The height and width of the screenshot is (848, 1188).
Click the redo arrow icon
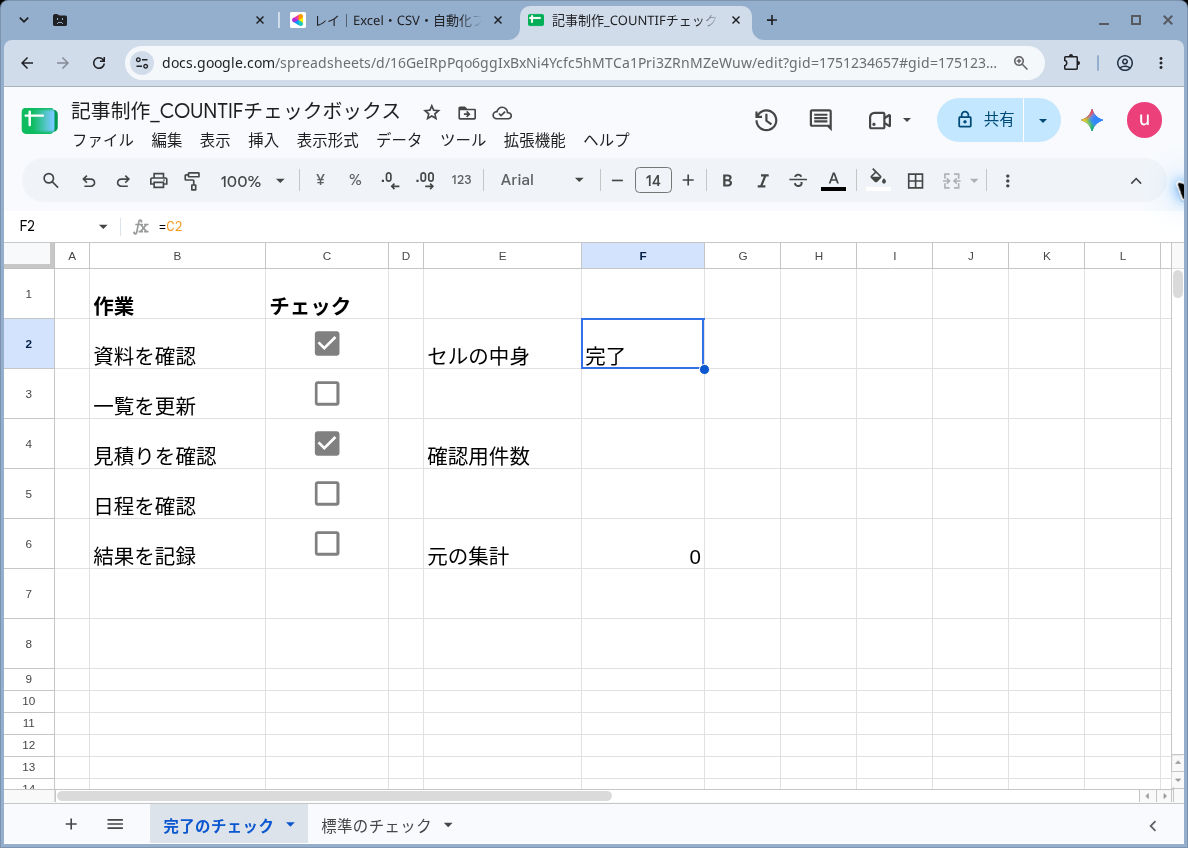click(123, 180)
